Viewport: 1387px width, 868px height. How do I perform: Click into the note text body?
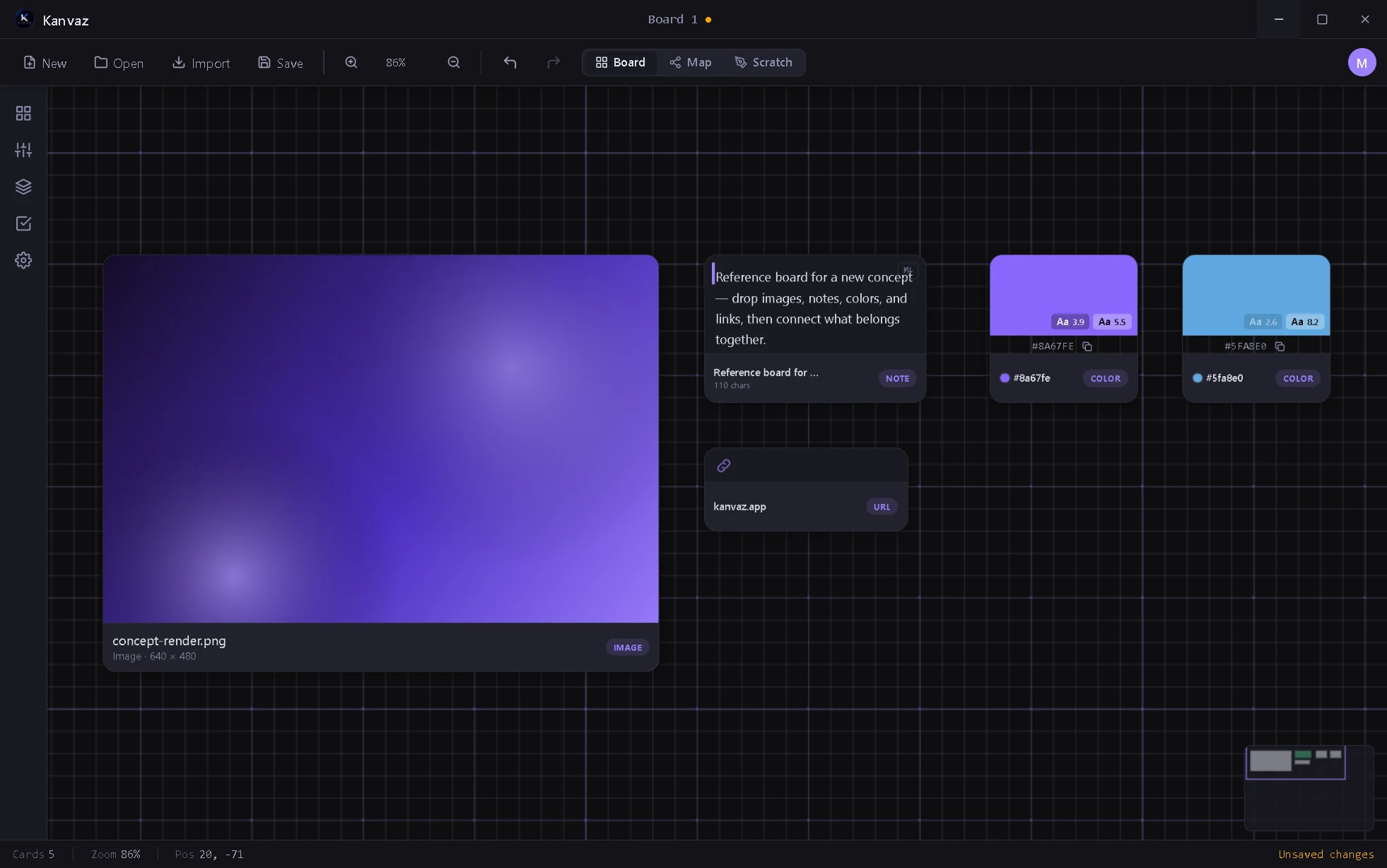point(813,308)
